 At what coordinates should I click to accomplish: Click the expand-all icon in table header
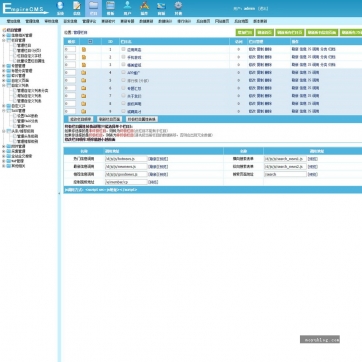click(90, 42)
